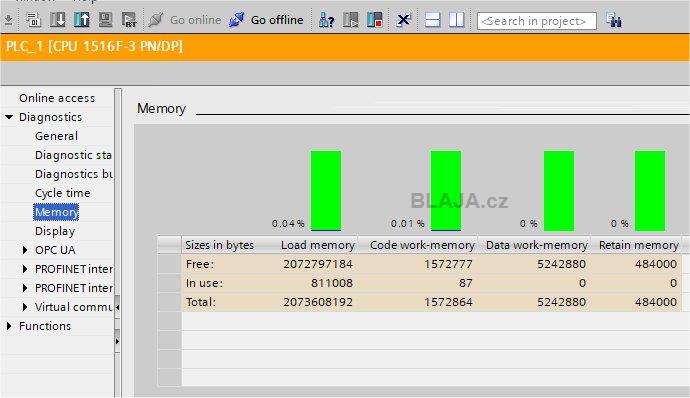
Task: Click the Start CPU icon
Action: (350, 20)
